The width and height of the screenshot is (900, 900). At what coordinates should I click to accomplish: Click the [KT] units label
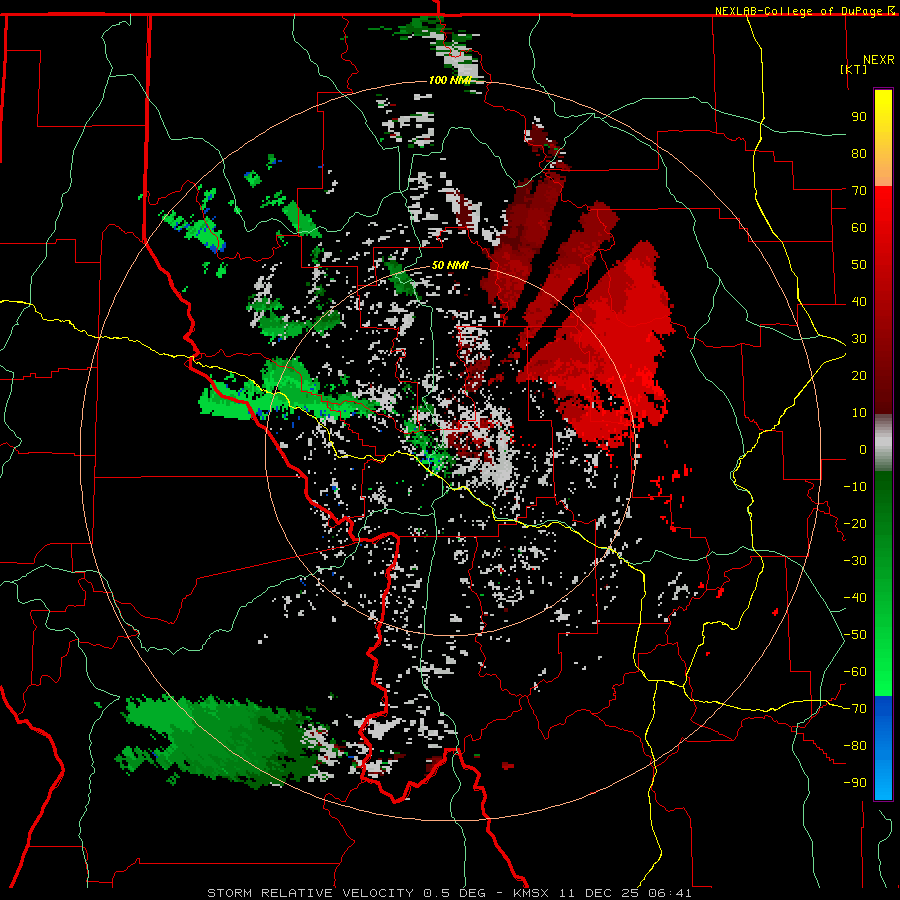[x=853, y=69]
